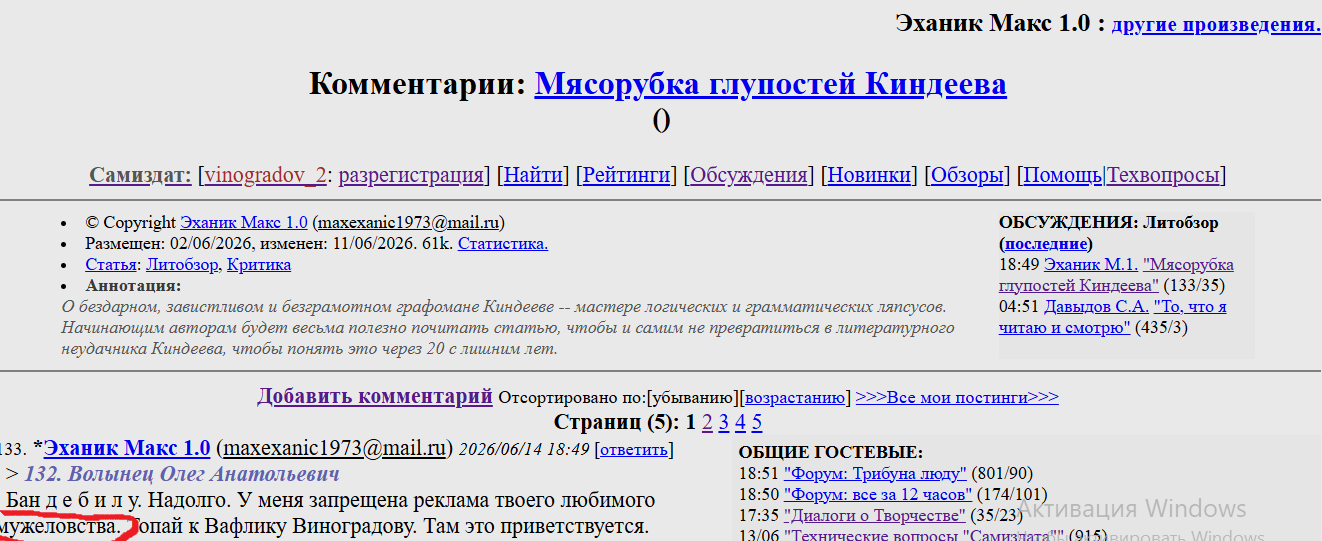Open 'Помощь' link
Image resolution: width=1322 pixels, height=541 pixels.
click(x=1062, y=176)
